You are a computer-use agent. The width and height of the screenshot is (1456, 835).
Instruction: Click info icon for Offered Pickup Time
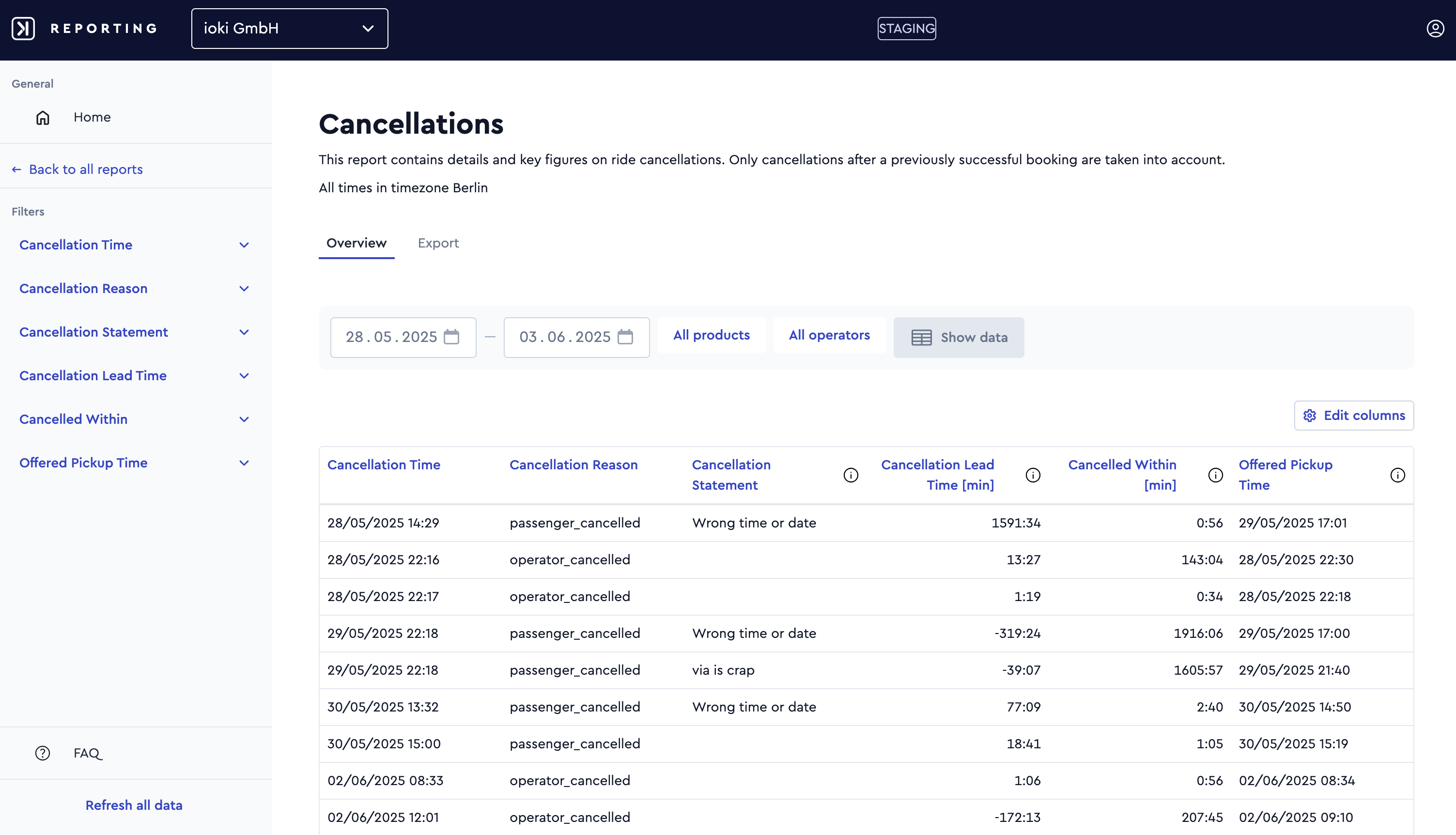[x=1397, y=475]
